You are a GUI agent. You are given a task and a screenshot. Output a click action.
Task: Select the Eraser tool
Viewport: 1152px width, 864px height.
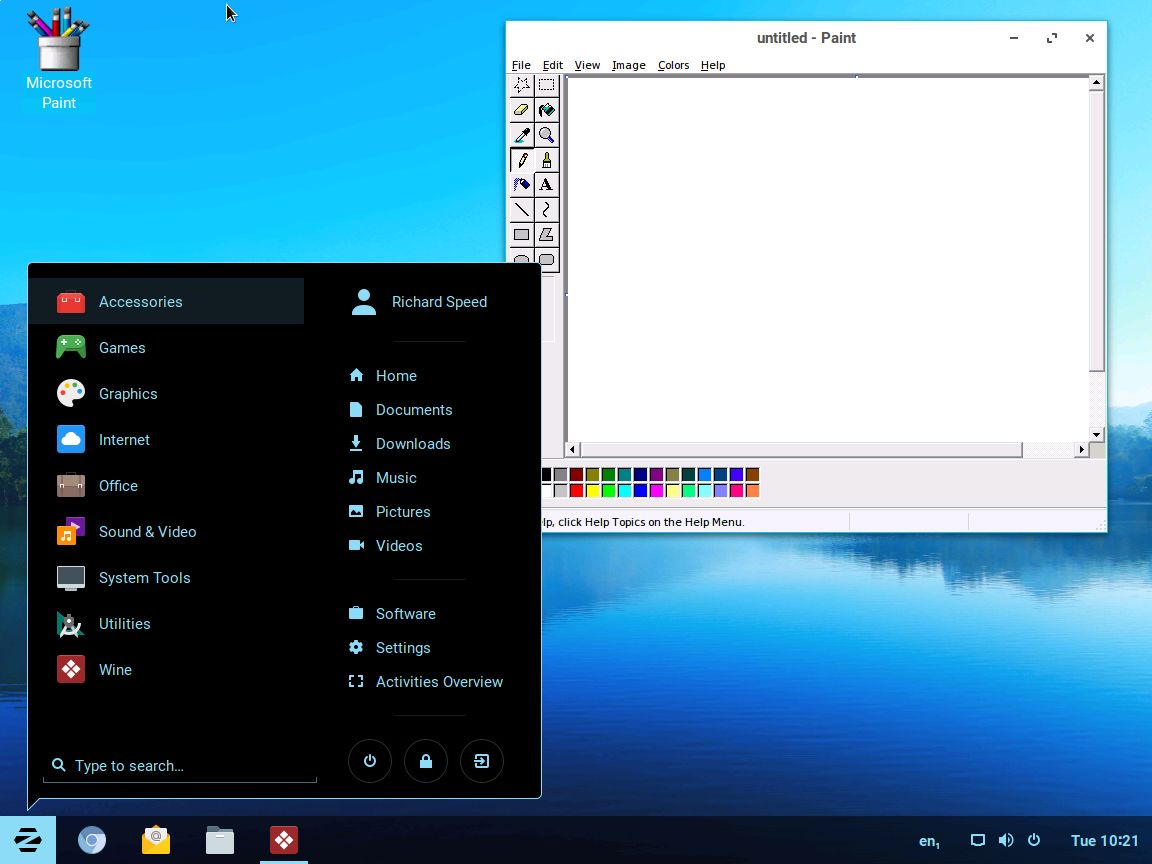click(x=521, y=110)
